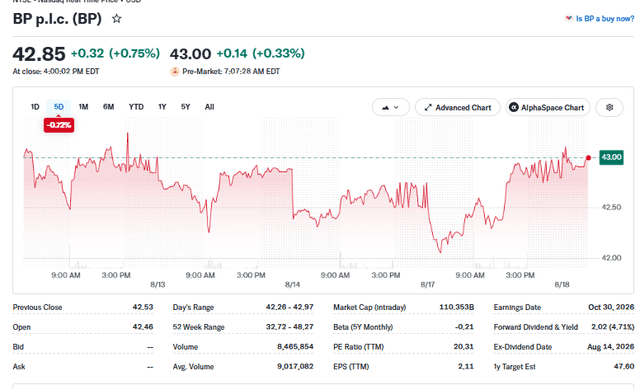This screenshot has width=640, height=389.
Task: Click the At close 4:00:02 PM EDT text
Action: coord(56,71)
